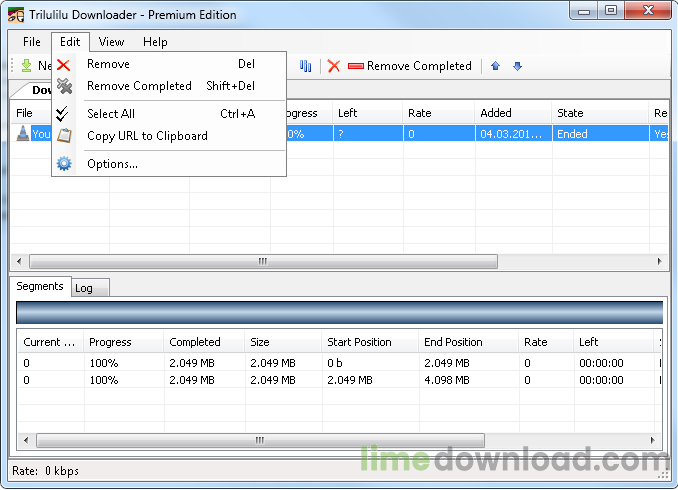Click the segments Progress column header
Viewport: 678px width, 490px height.
(124, 342)
